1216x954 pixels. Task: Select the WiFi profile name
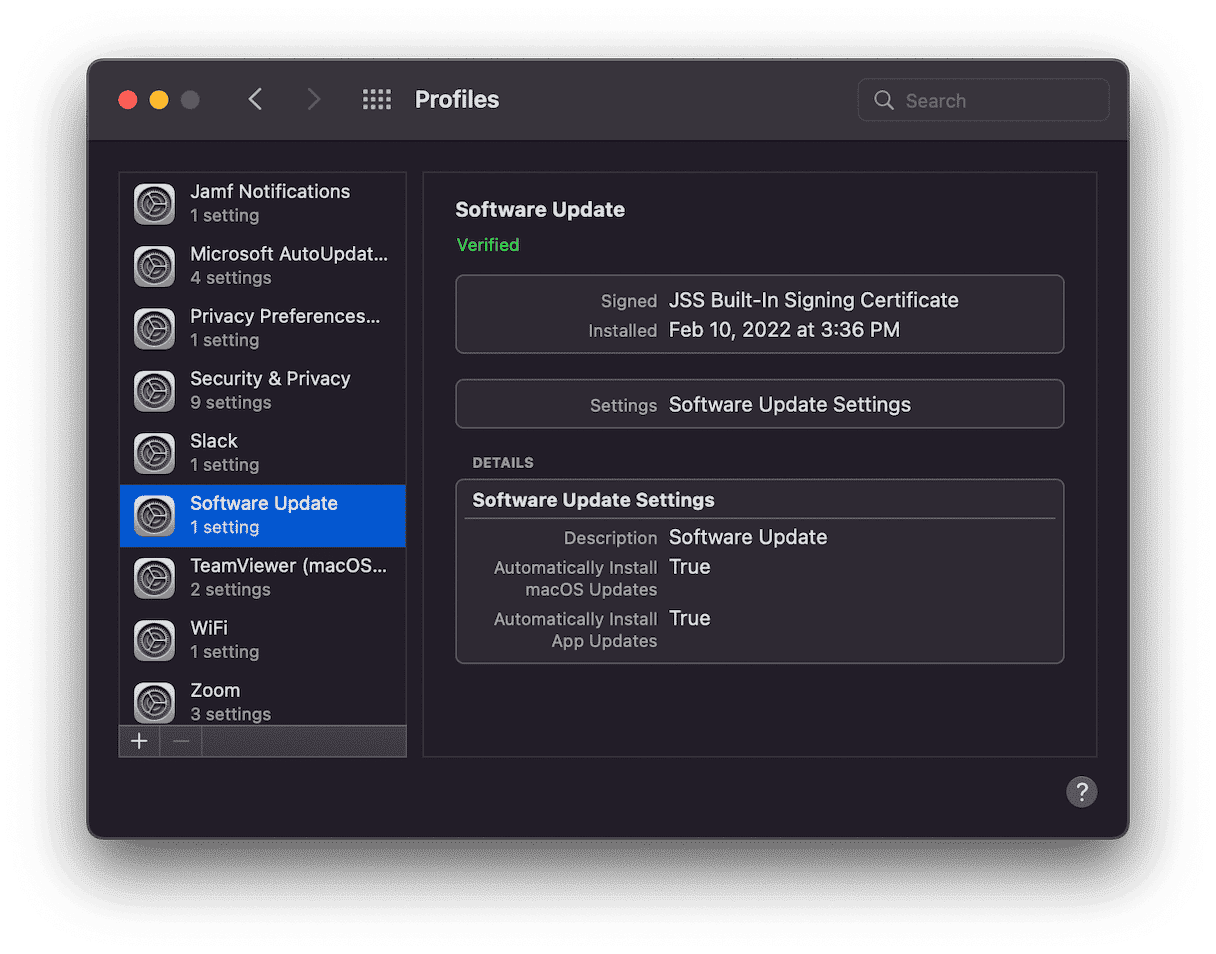click(209, 628)
